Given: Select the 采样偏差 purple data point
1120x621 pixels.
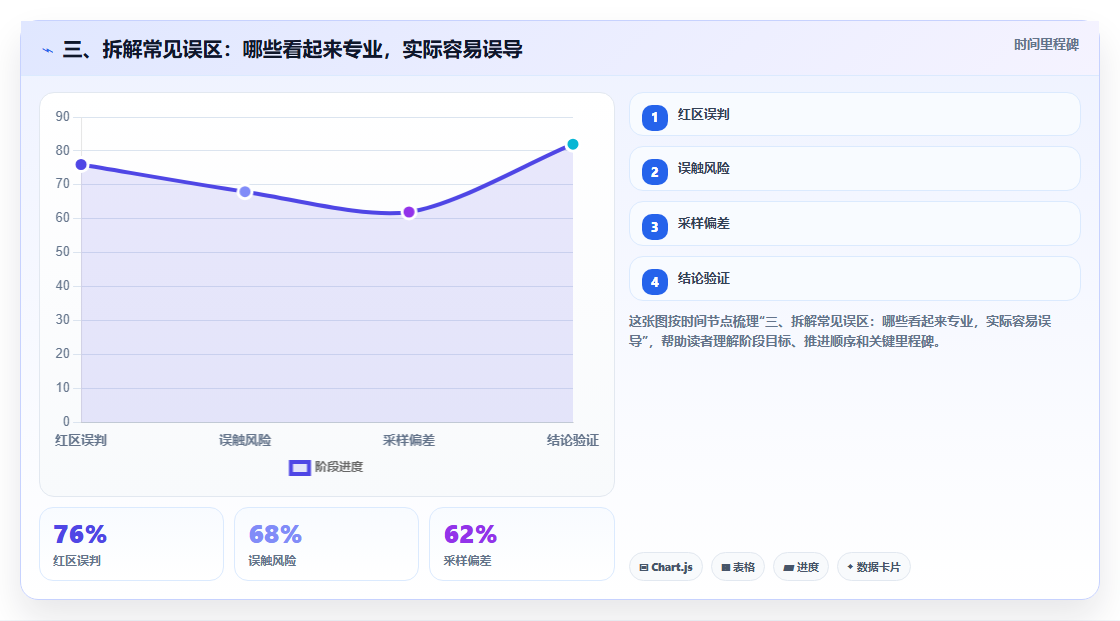Looking at the screenshot, I should tap(409, 212).
